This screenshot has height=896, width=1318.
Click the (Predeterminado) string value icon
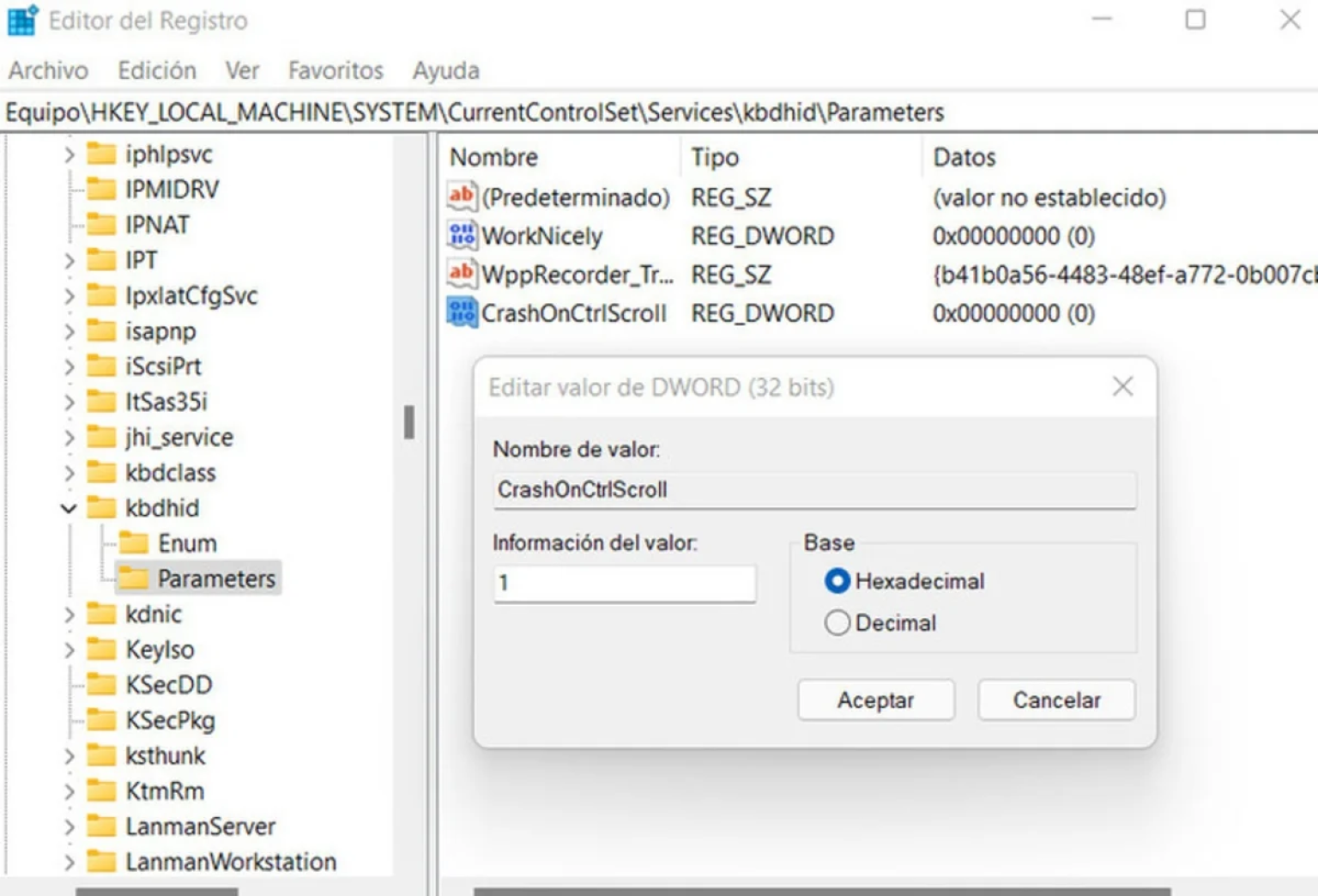(x=462, y=197)
